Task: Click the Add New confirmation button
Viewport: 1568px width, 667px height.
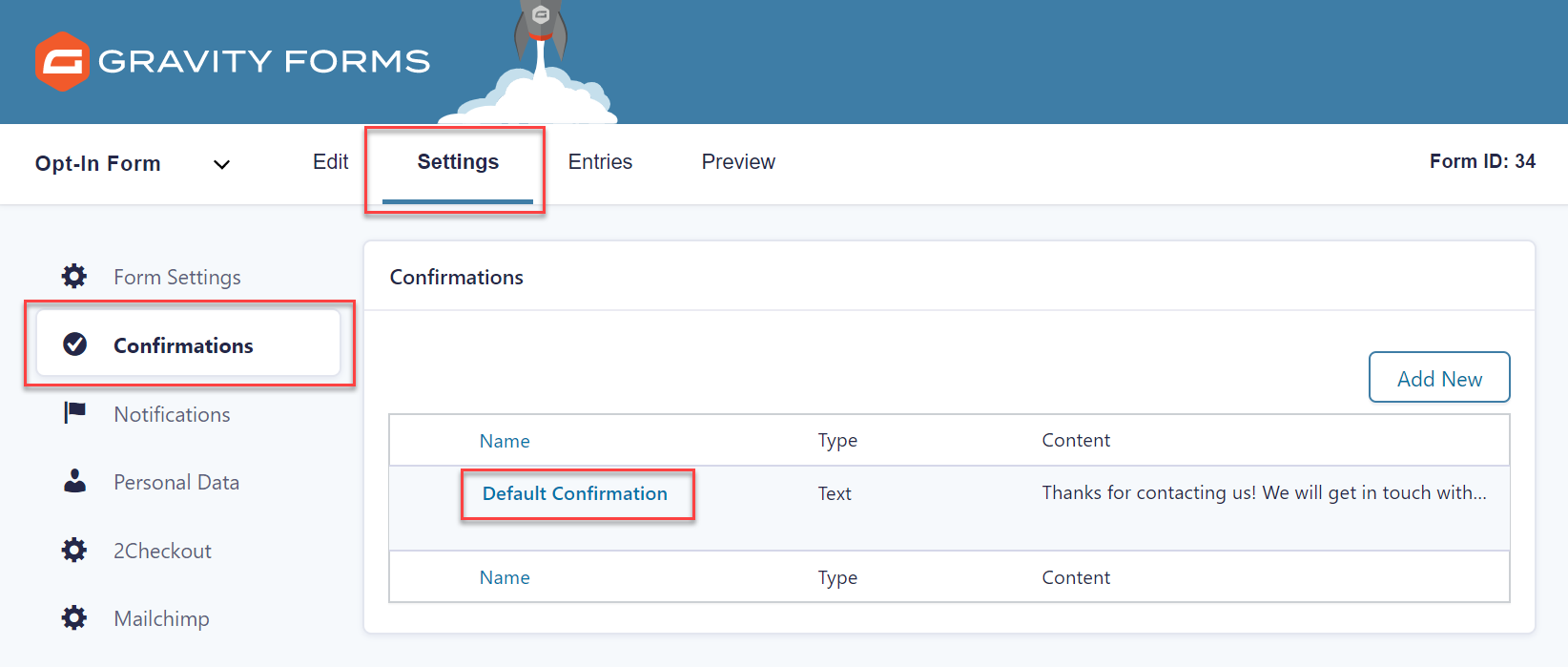Action: (x=1439, y=378)
